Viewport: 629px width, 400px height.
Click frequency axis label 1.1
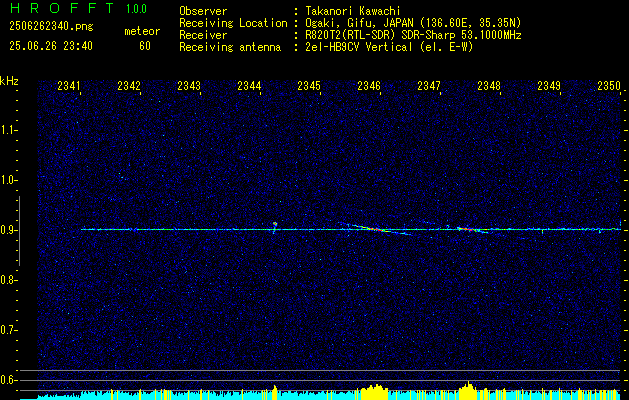click(7, 130)
